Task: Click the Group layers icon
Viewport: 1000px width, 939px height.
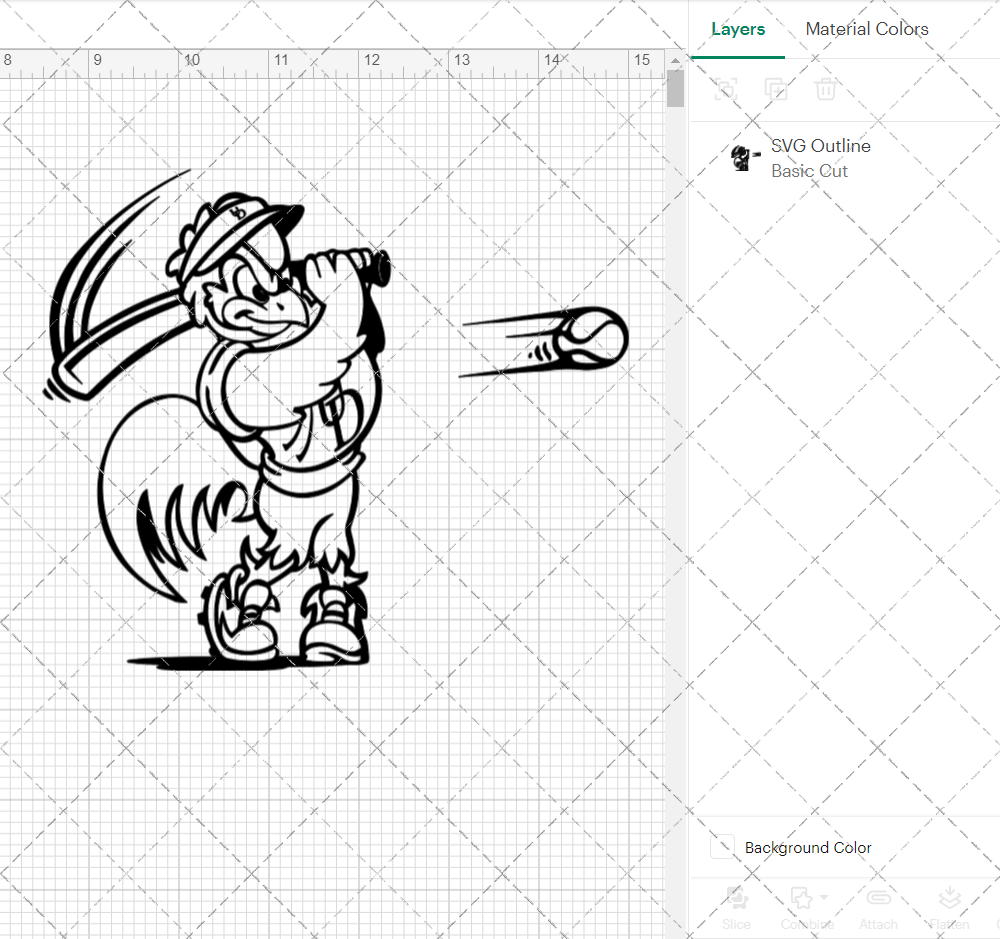Action: (726, 89)
